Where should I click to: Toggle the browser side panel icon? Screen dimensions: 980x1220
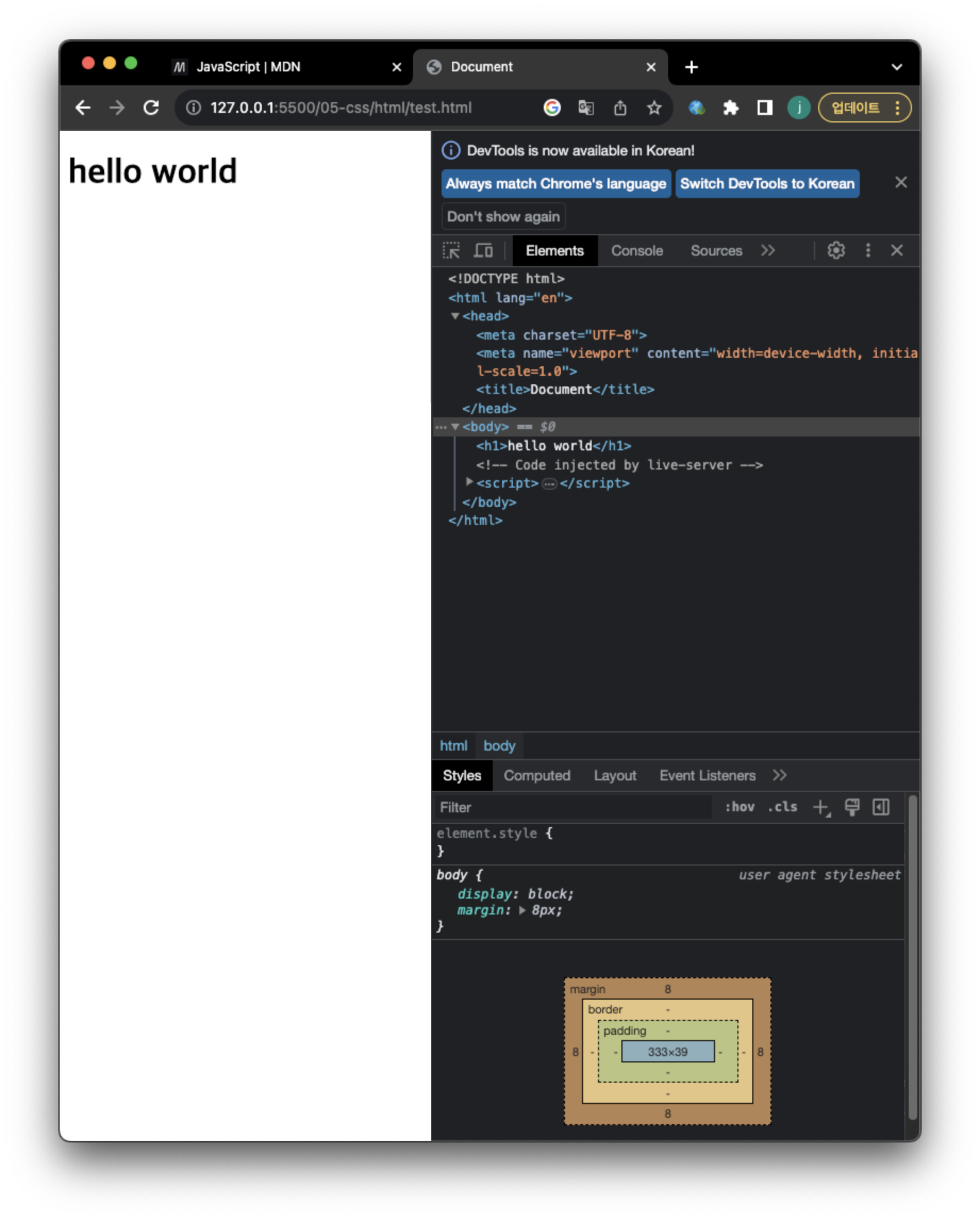click(x=764, y=108)
